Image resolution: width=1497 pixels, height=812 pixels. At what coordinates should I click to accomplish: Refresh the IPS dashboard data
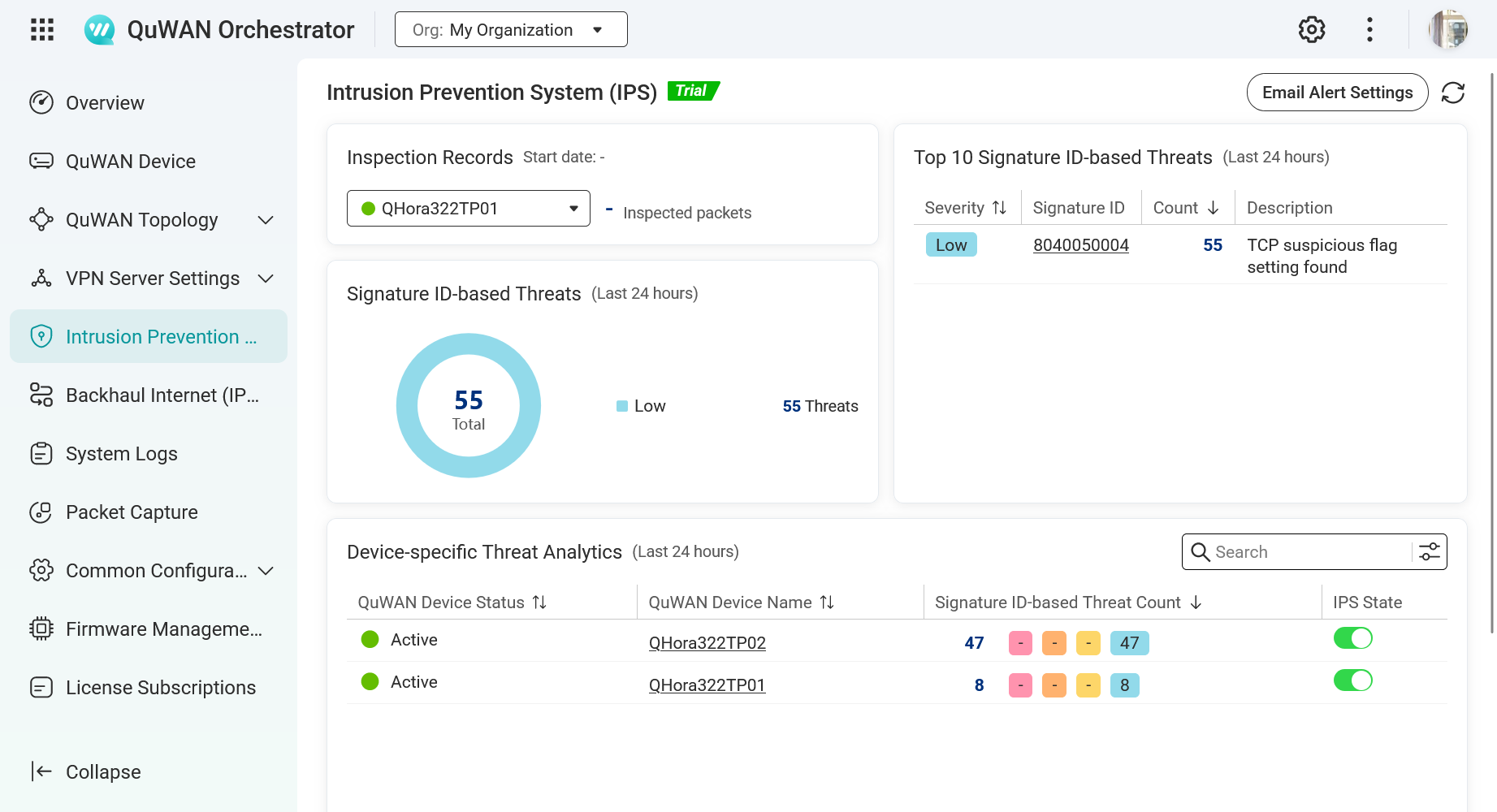[x=1452, y=93]
